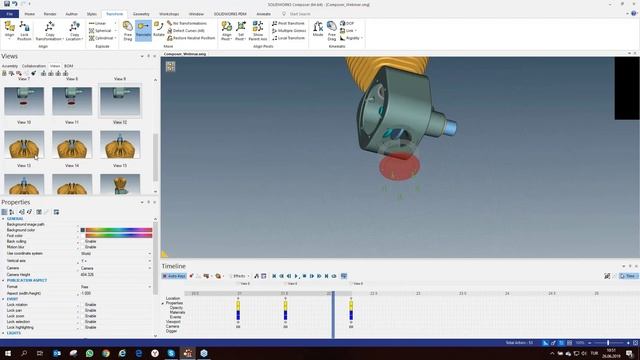Screen dimensions: 640x360
Task: Click No Transformations button
Action: coord(187,23)
